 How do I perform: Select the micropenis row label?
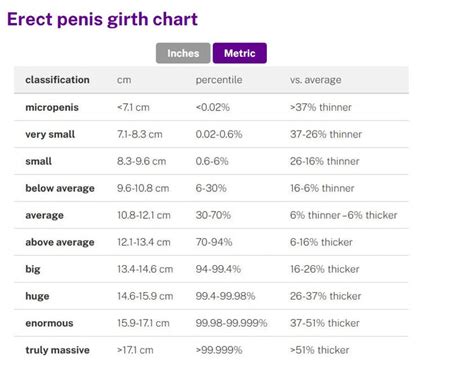[x=52, y=107]
